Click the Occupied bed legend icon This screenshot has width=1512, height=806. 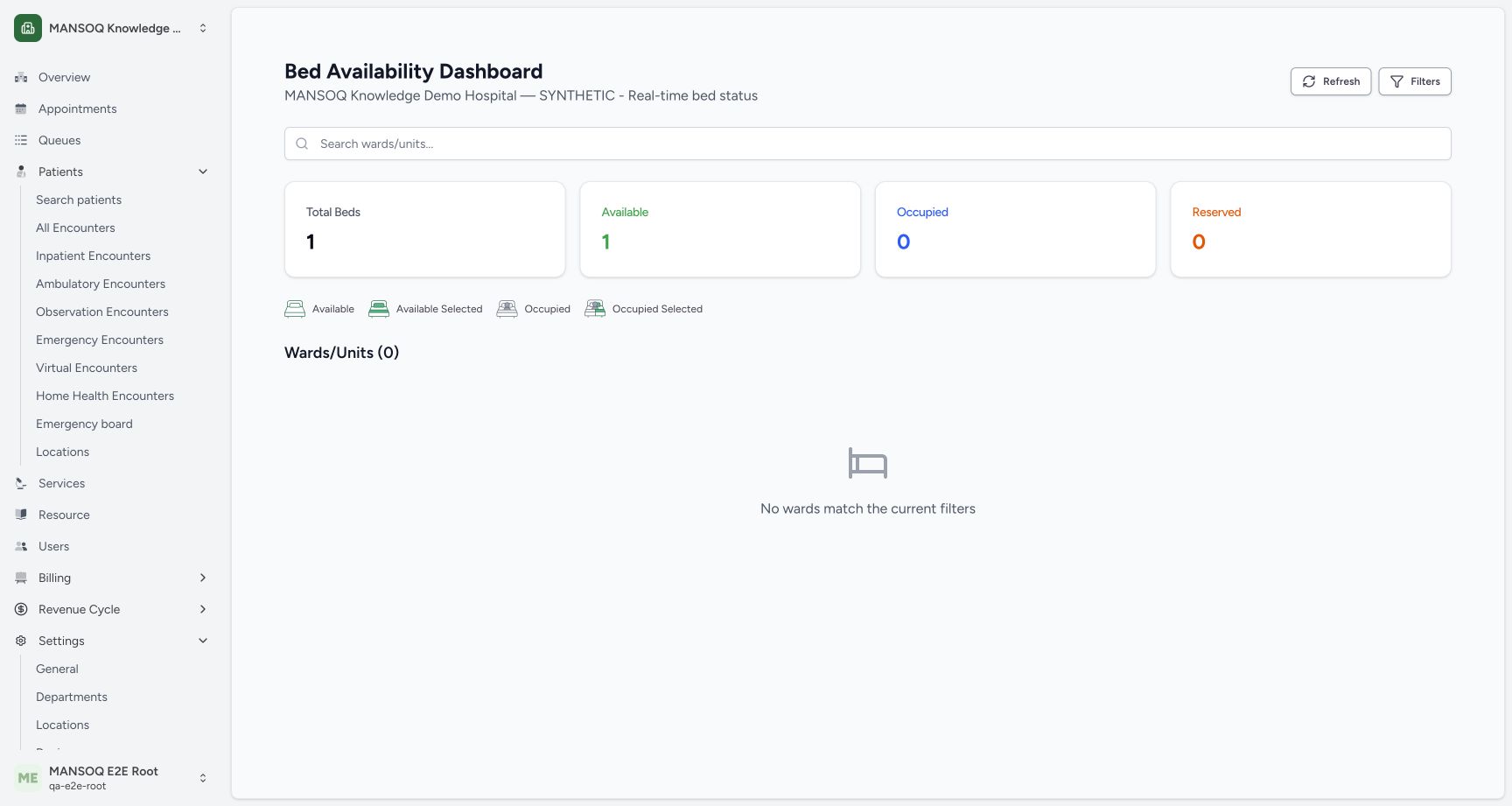(507, 309)
